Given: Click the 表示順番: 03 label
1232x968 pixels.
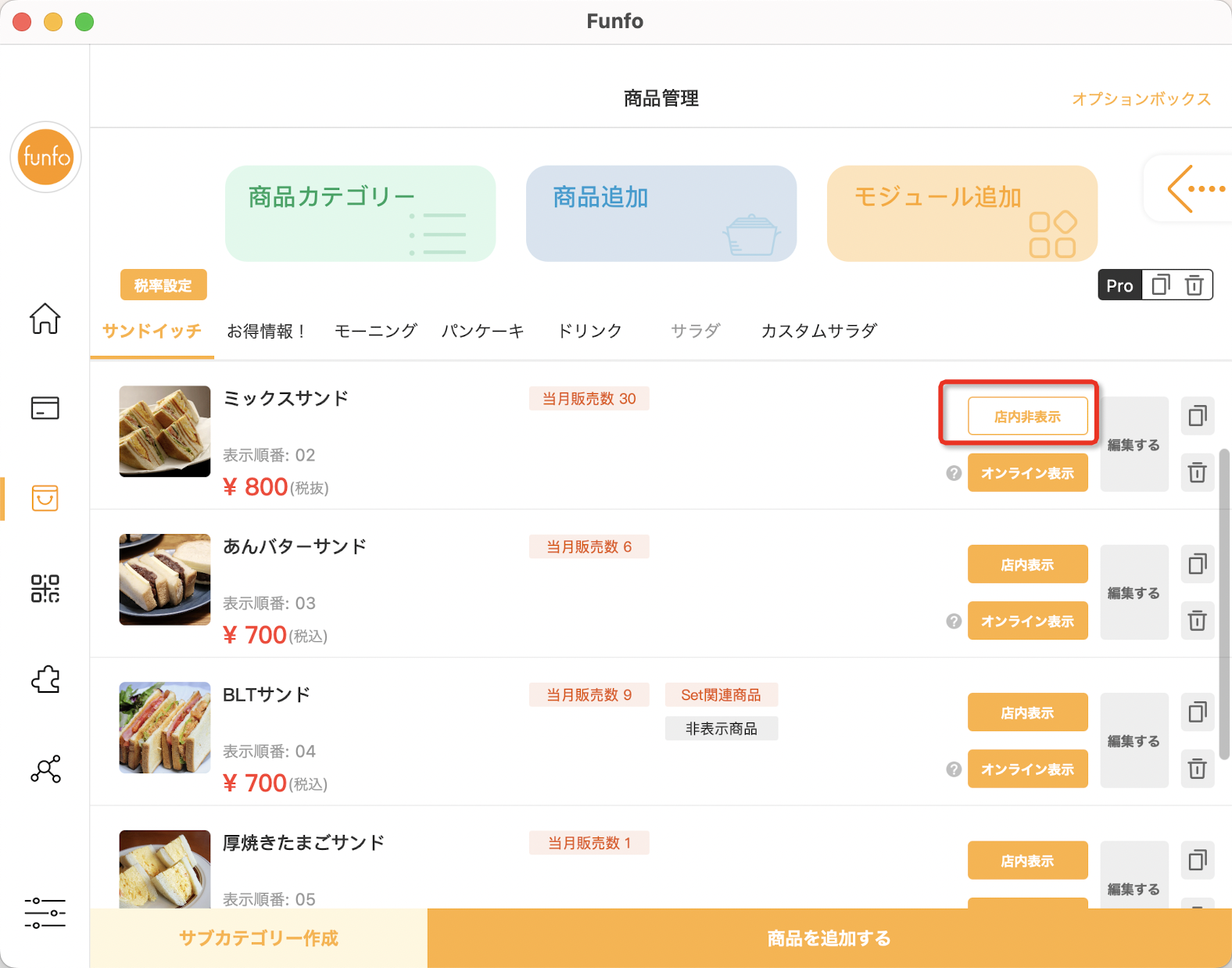Looking at the screenshot, I should (269, 604).
